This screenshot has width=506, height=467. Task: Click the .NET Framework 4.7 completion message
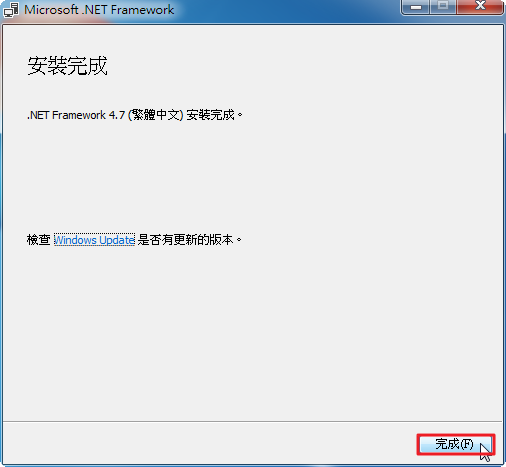coord(135,115)
